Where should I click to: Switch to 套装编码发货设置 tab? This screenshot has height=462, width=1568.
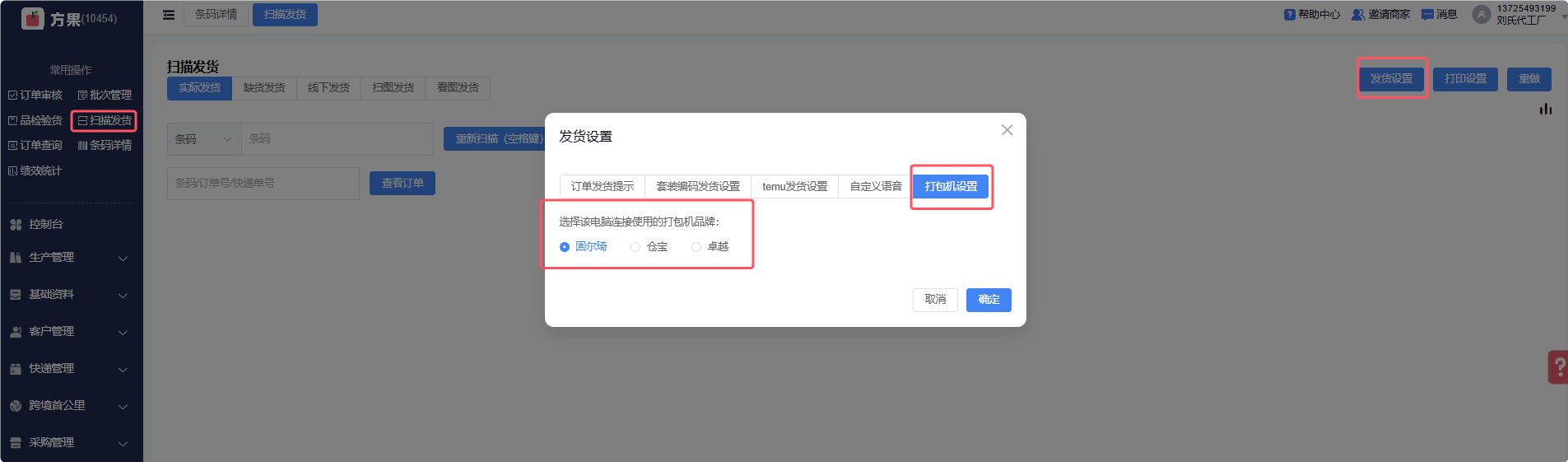[x=698, y=187]
